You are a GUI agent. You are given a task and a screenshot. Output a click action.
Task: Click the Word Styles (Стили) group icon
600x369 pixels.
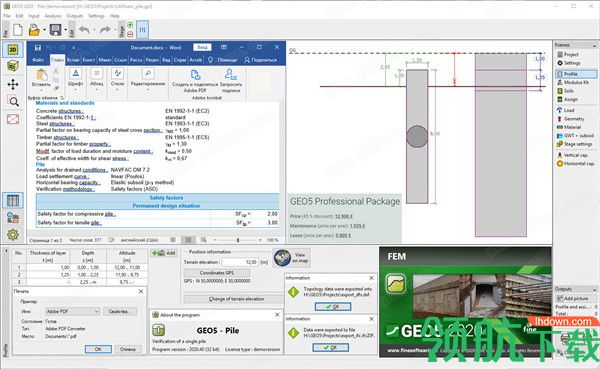tap(117, 73)
